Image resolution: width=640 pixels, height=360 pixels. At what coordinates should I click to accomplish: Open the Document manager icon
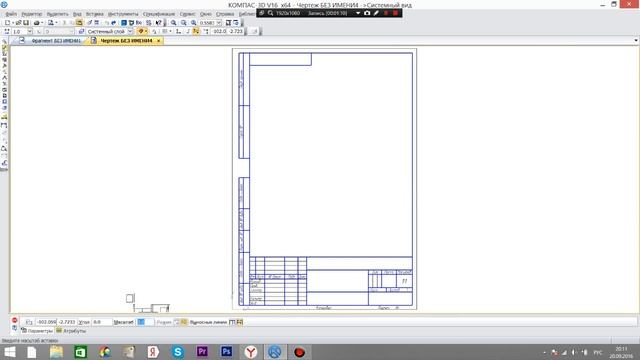pos(124,23)
